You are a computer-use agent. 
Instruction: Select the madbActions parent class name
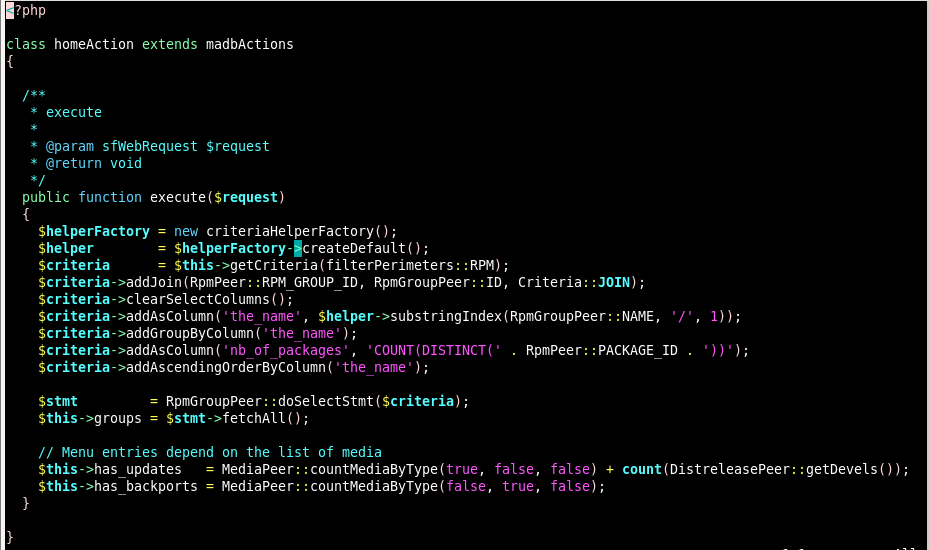(250, 45)
